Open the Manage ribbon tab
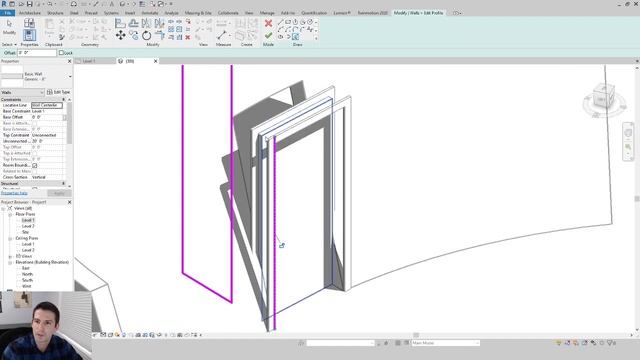Image resolution: width=640 pixels, height=360 pixels. pos(267,13)
